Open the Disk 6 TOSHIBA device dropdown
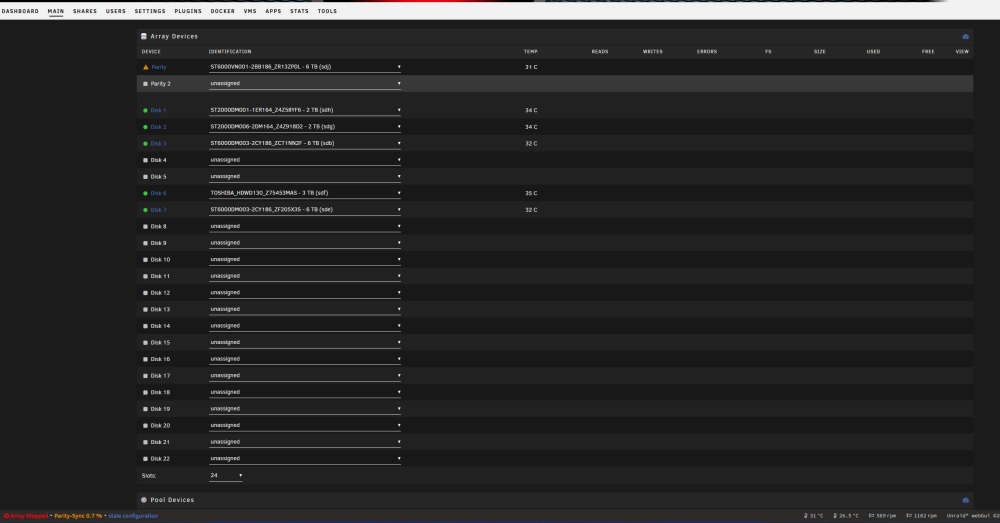This screenshot has width=1000, height=523. [x=305, y=193]
